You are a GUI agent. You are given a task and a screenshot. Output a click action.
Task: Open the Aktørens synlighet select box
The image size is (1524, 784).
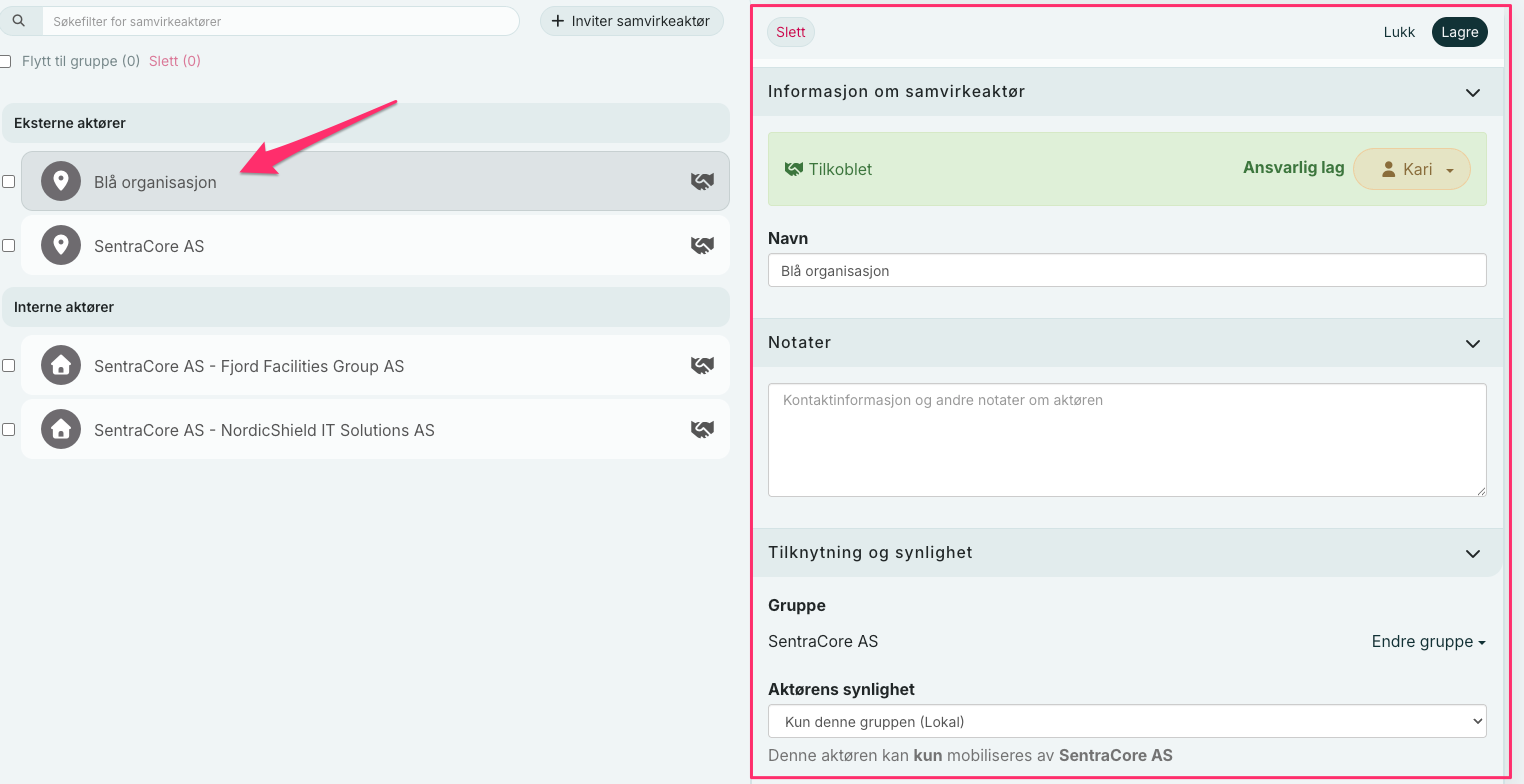(1126, 721)
